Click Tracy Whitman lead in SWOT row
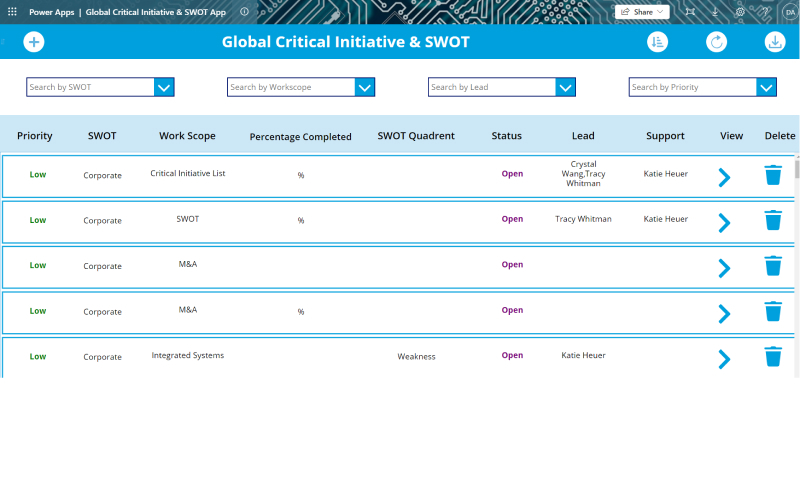Viewport: 800px width, 500px height. [583, 219]
